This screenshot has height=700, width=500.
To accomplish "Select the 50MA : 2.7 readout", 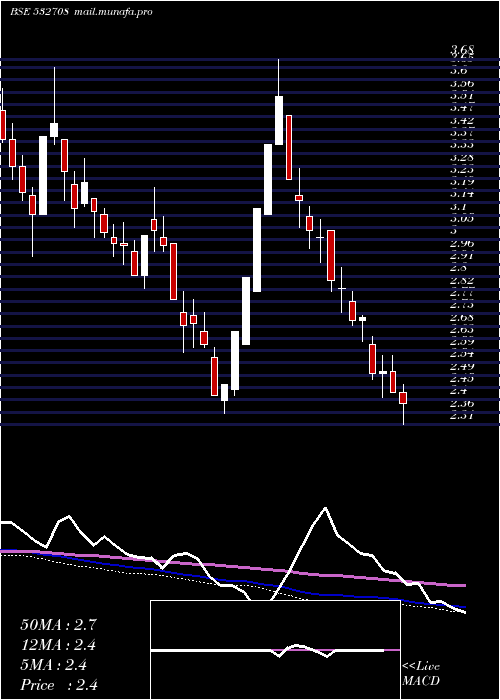I will [x=58, y=625].
